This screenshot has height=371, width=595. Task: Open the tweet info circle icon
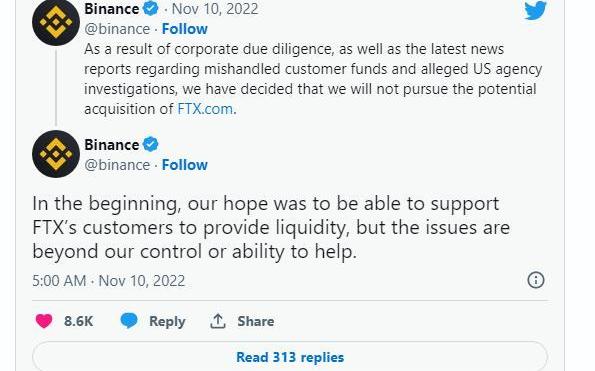(x=536, y=280)
